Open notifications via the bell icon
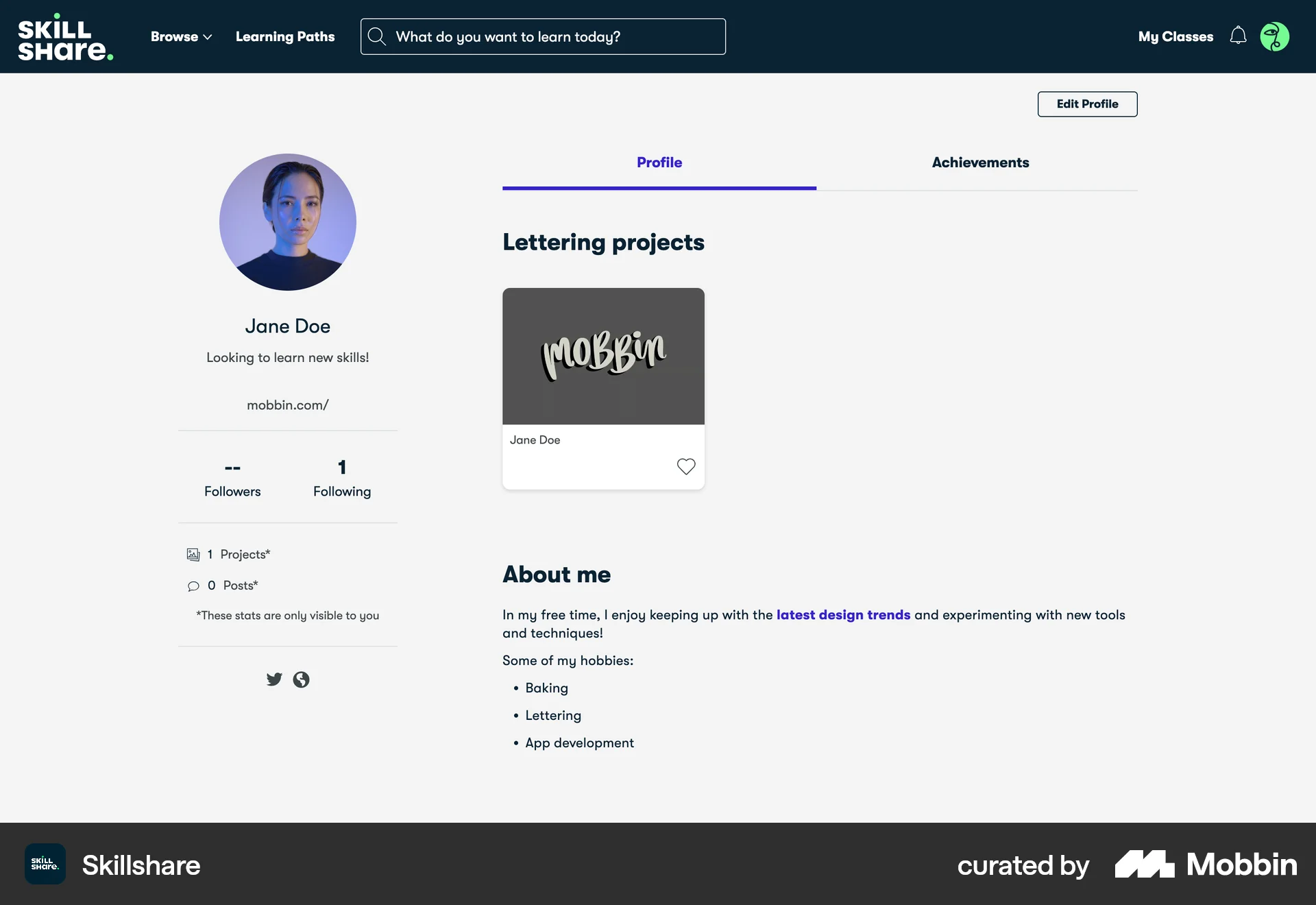 pyautogui.click(x=1238, y=36)
